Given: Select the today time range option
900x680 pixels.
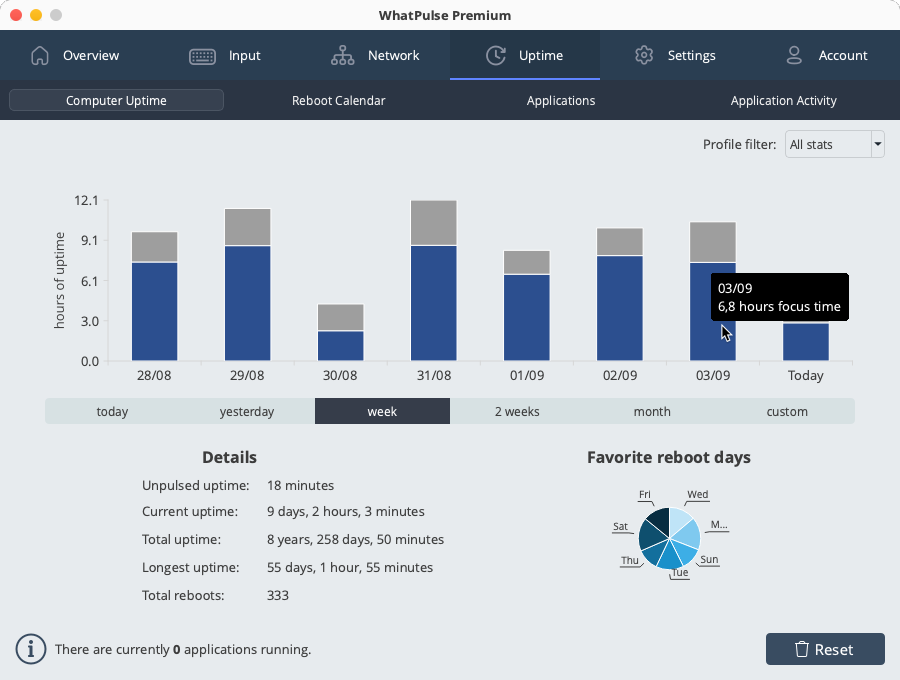Looking at the screenshot, I should click(112, 411).
